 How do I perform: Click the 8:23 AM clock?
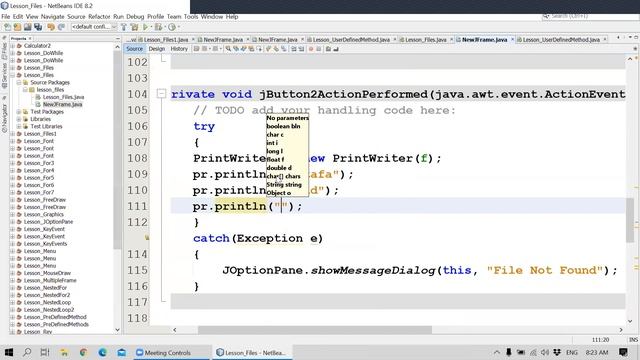click(x=597, y=352)
